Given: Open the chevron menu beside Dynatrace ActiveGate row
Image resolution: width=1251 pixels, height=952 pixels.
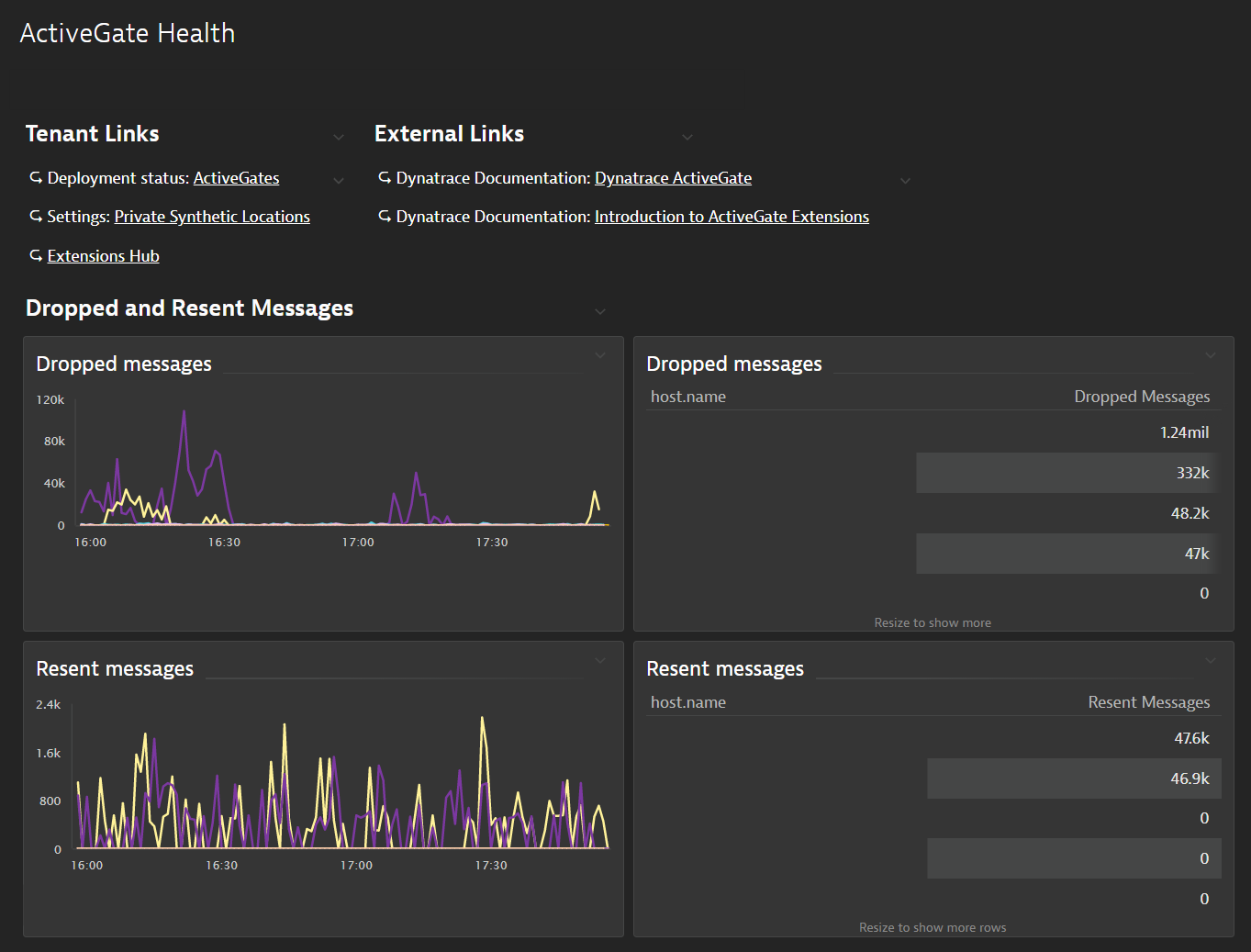Looking at the screenshot, I should pyautogui.click(x=905, y=180).
